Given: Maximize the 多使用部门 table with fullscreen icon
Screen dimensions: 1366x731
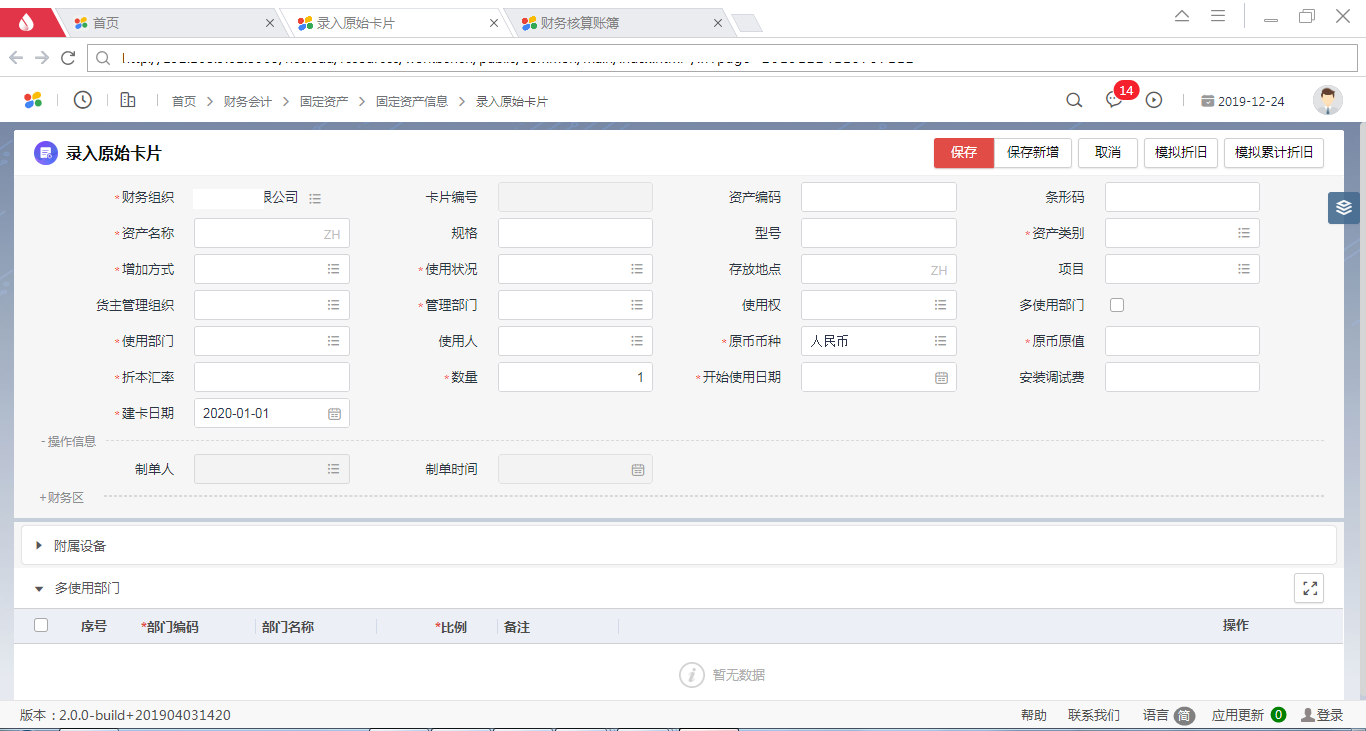Looking at the screenshot, I should (1308, 588).
